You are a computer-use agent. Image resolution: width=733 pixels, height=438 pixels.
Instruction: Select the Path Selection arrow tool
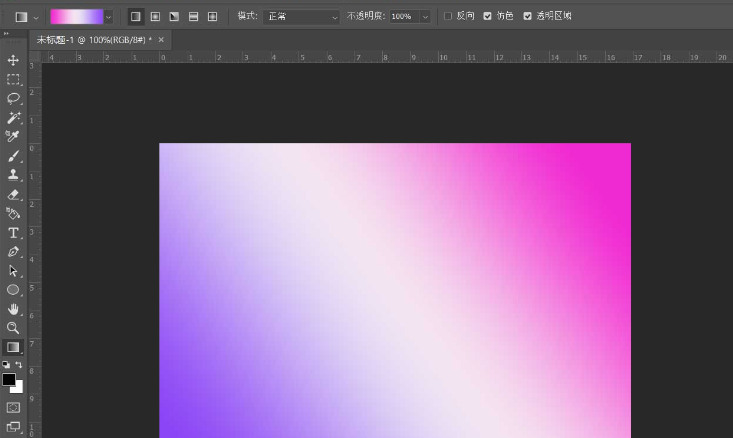[13, 271]
